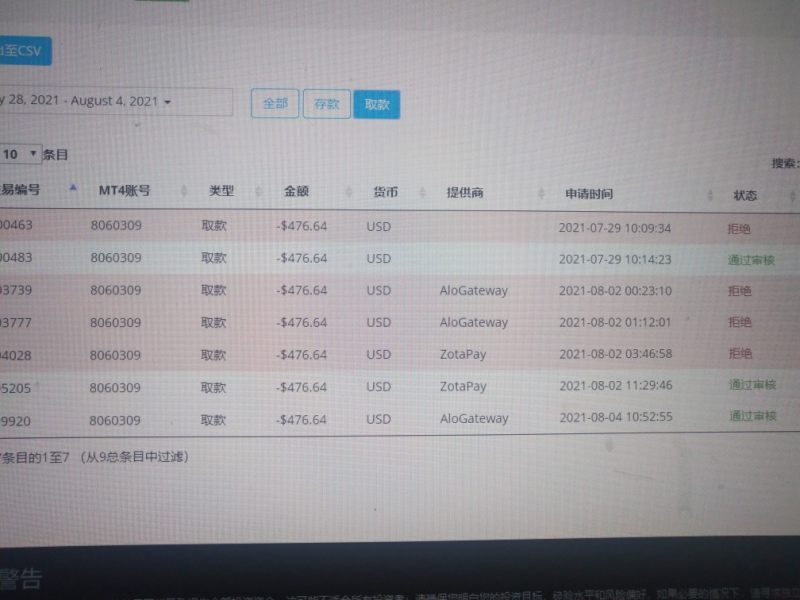Click 通过审核 status in the 10:14:23 row

point(752,260)
